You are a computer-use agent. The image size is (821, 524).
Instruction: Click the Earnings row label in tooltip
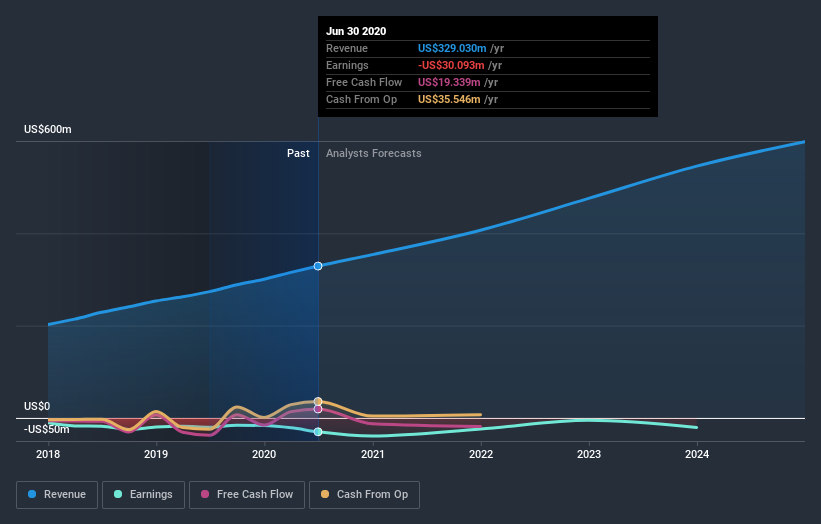[x=347, y=65]
